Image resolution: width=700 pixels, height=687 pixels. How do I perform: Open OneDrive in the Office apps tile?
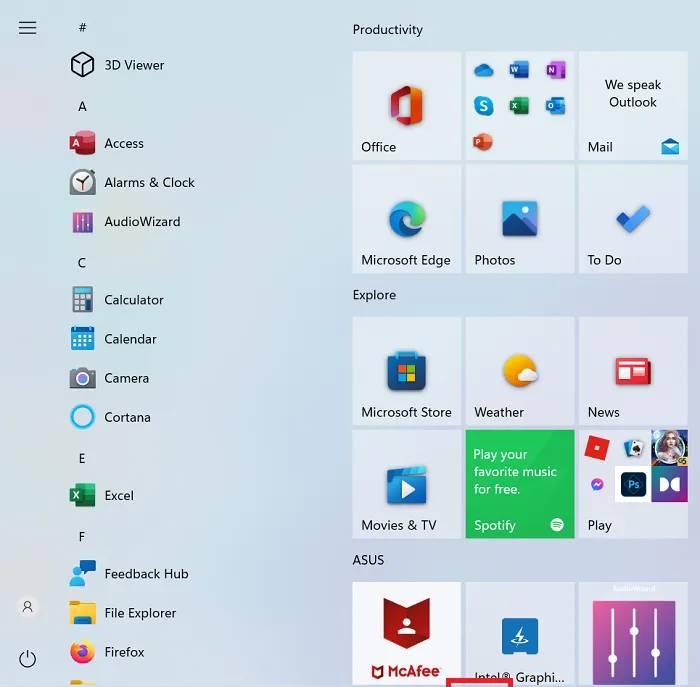pyautogui.click(x=483, y=70)
